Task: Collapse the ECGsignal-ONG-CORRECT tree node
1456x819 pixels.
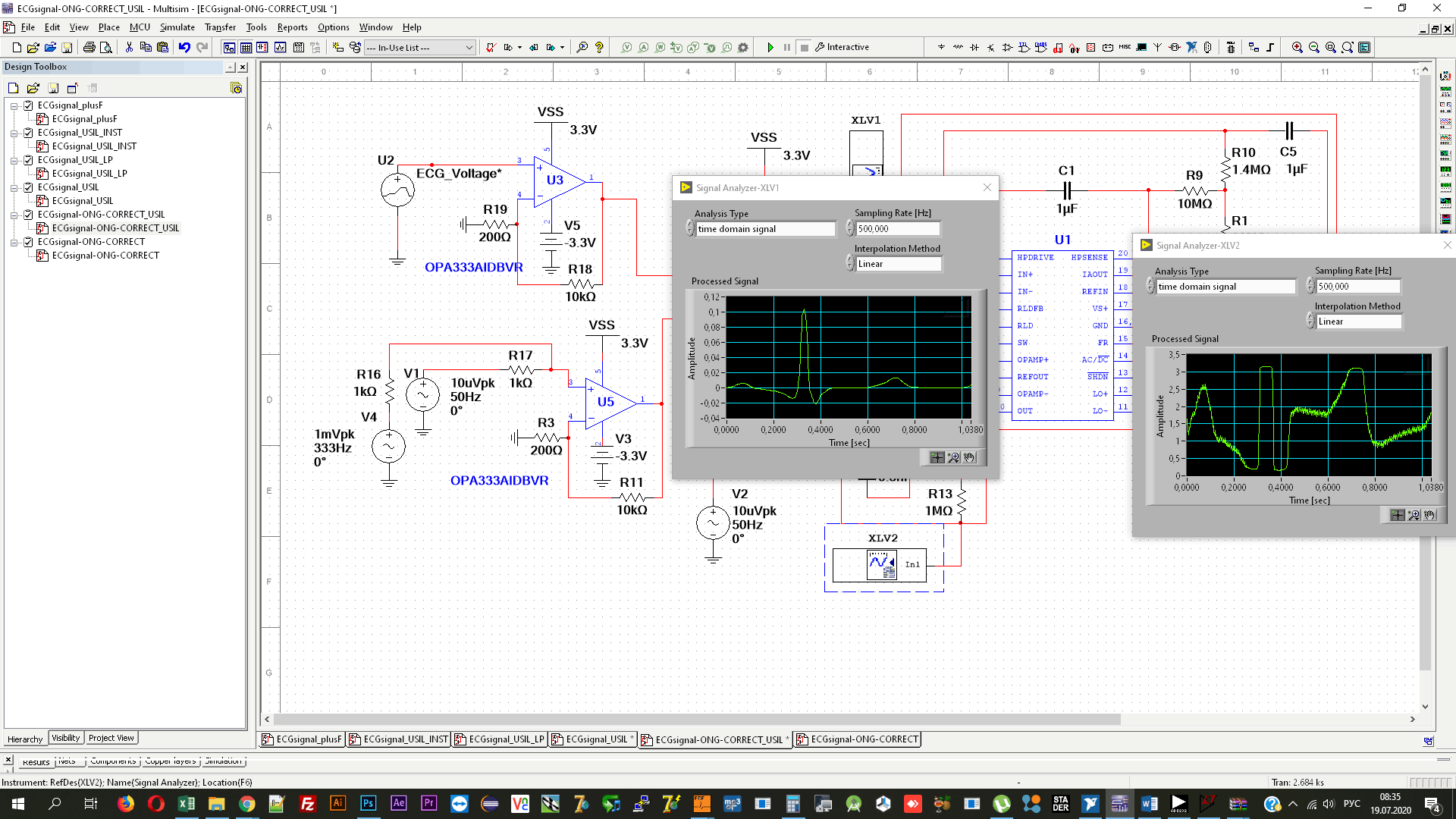Action: pos(14,242)
